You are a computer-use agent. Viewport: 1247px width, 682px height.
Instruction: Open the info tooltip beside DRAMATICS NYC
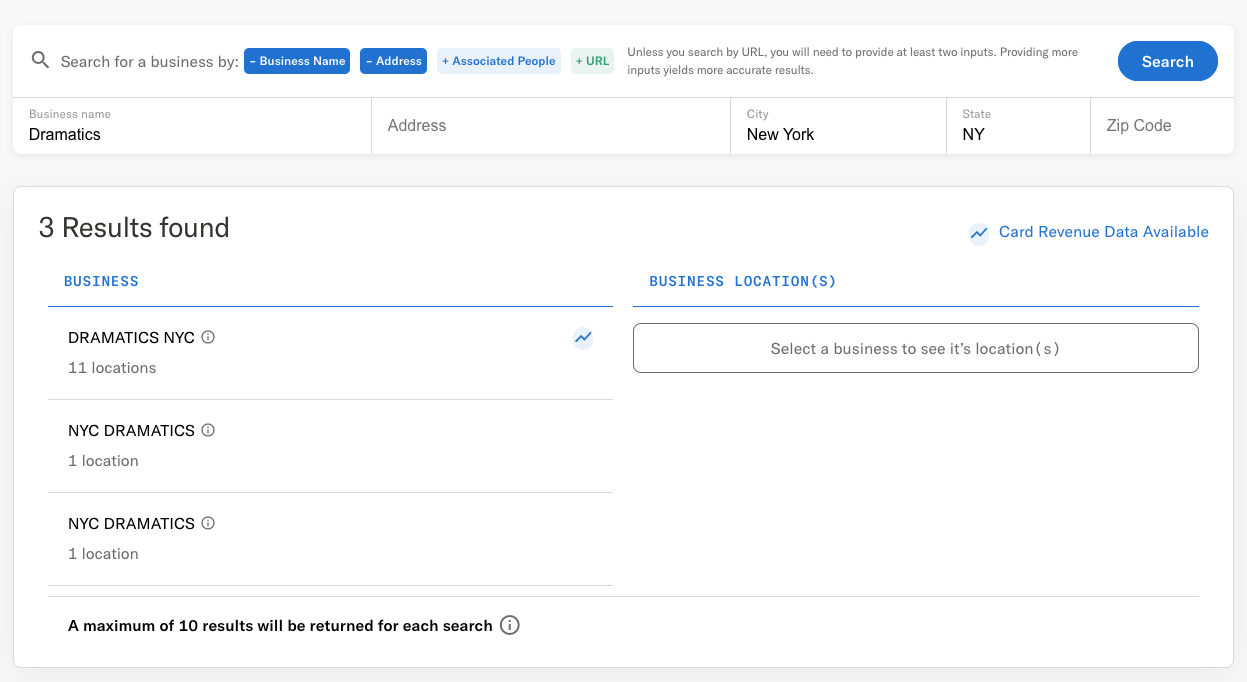[207, 337]
